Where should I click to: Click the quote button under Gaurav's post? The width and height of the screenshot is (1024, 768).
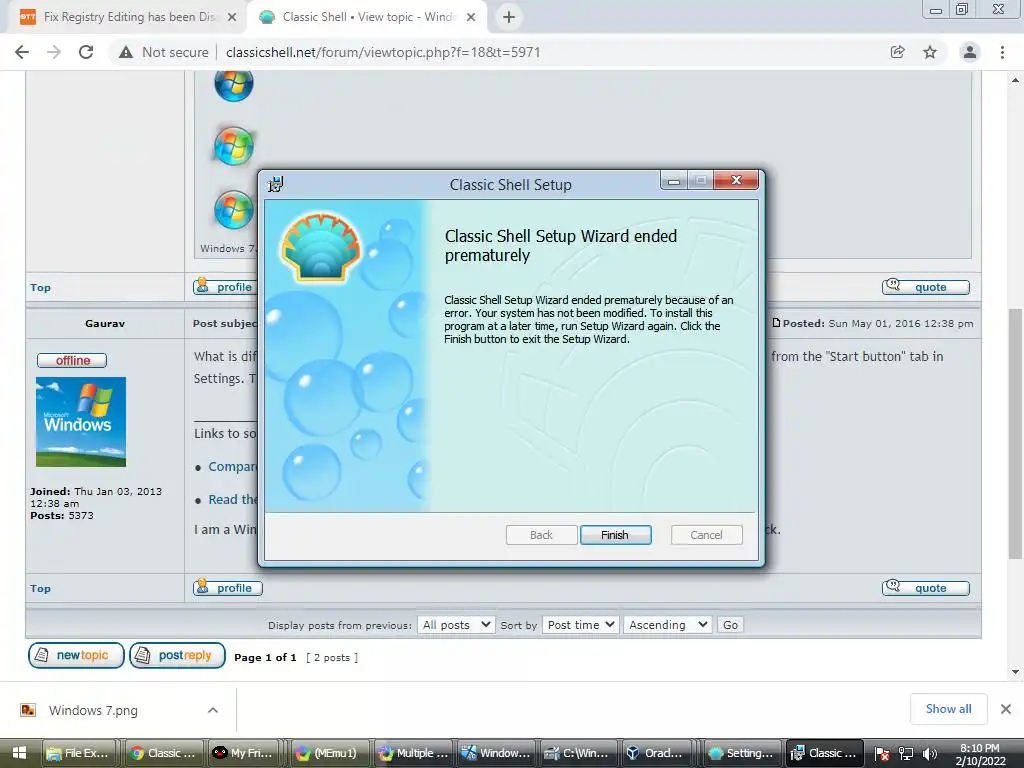(925, 588)
